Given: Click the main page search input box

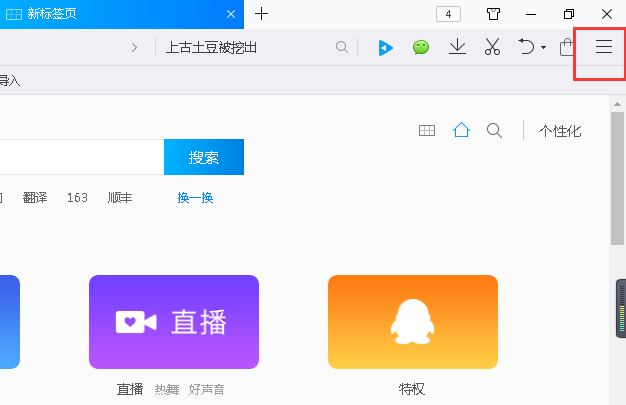Looking at the screenshot, I should point(82,157).
